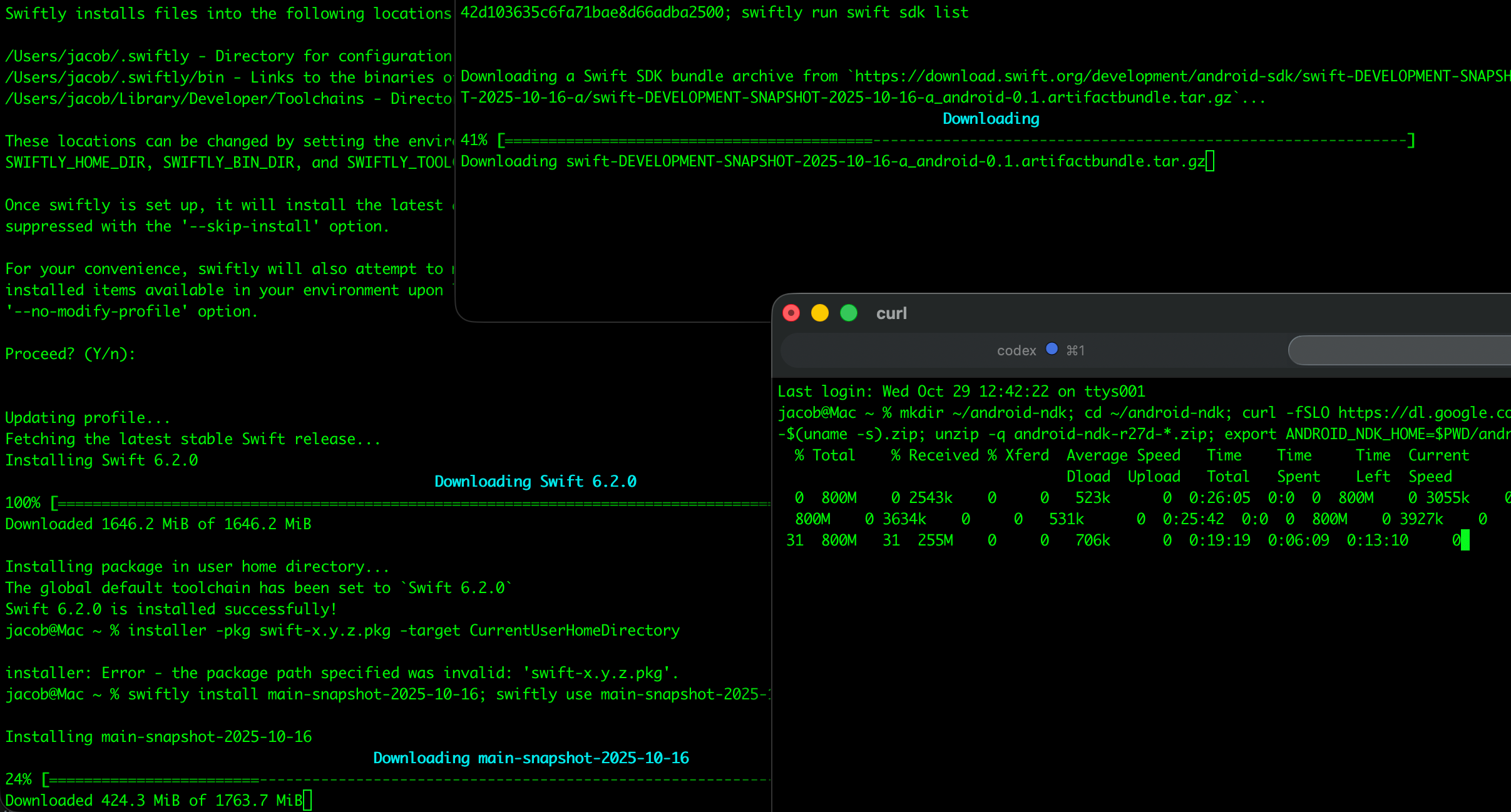Click the Last login line in curl window

click(x=961, y=392)
